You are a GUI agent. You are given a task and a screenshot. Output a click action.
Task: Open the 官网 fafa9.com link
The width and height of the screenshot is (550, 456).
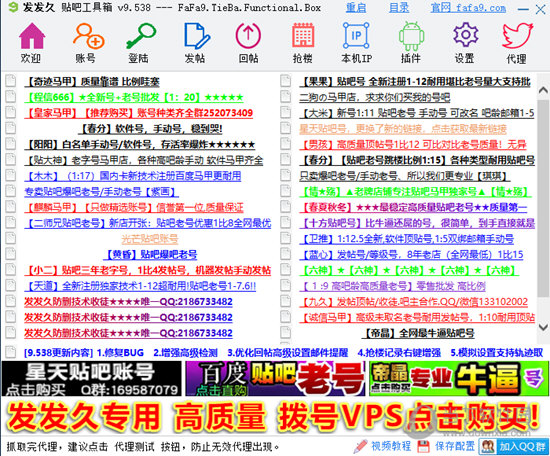pyautogui.click(x=468, y=8)
